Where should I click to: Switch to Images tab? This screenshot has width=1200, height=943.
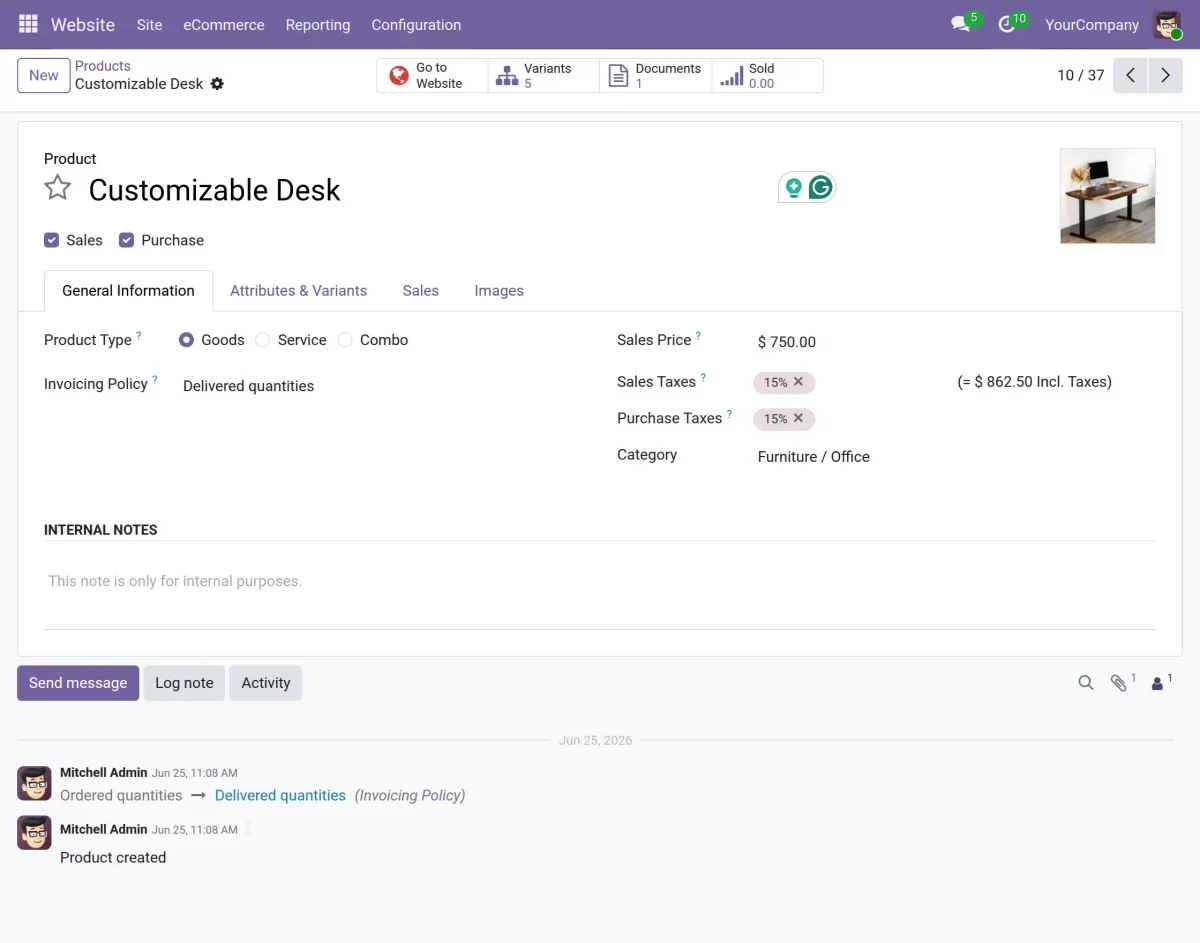tap(499, 291)
